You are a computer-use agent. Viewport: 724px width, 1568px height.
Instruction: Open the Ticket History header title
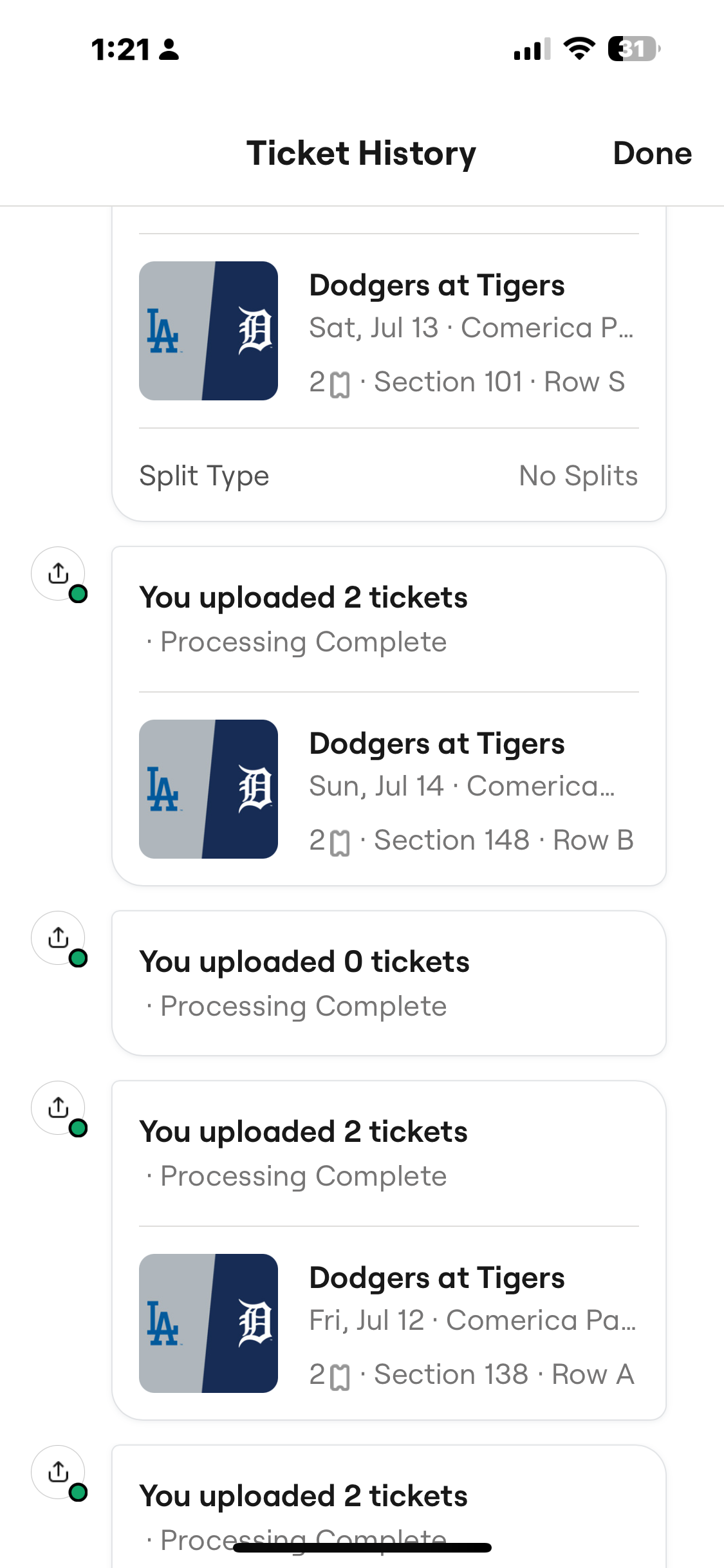[361, 154]
